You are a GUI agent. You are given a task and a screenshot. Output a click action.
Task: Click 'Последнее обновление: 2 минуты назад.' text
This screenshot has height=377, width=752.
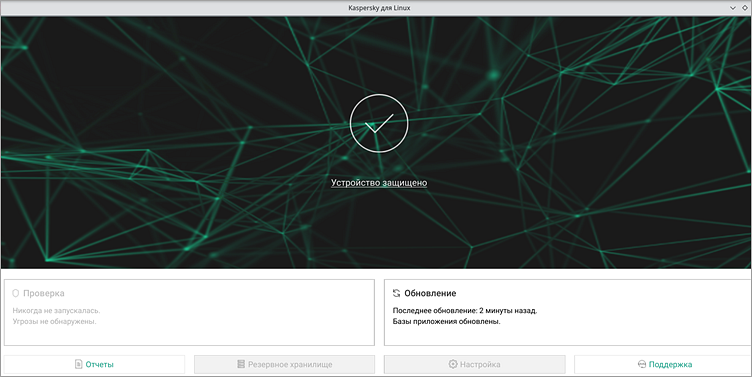(x=465, y=311)
